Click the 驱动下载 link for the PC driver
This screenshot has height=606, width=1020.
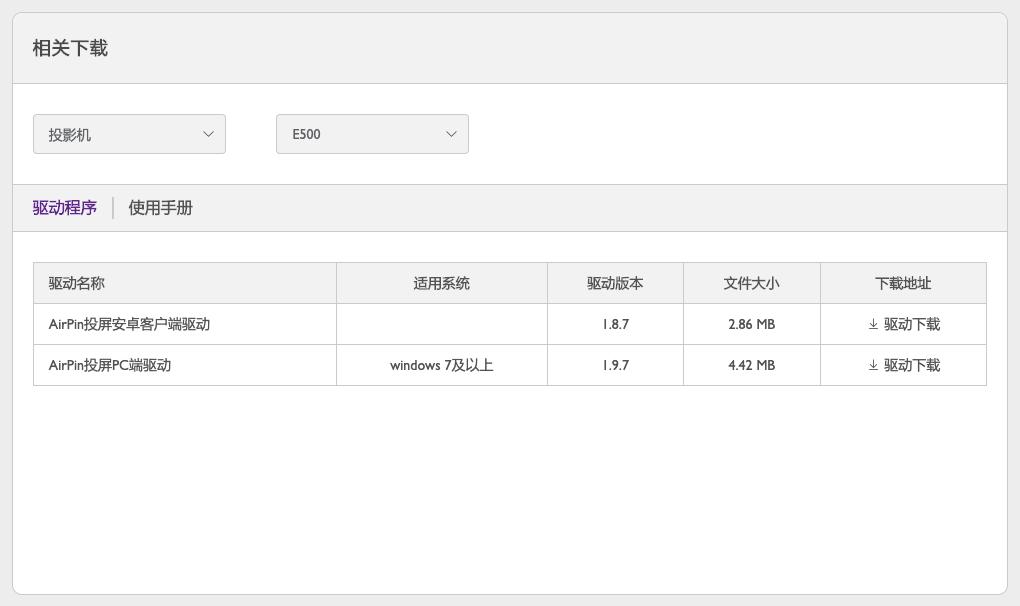click(x=911, y=365)
